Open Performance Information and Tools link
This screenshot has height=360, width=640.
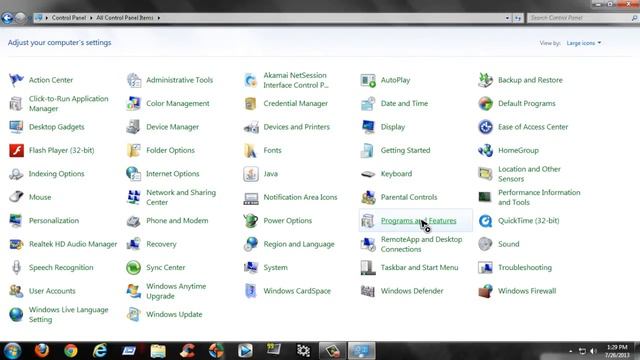539,197
